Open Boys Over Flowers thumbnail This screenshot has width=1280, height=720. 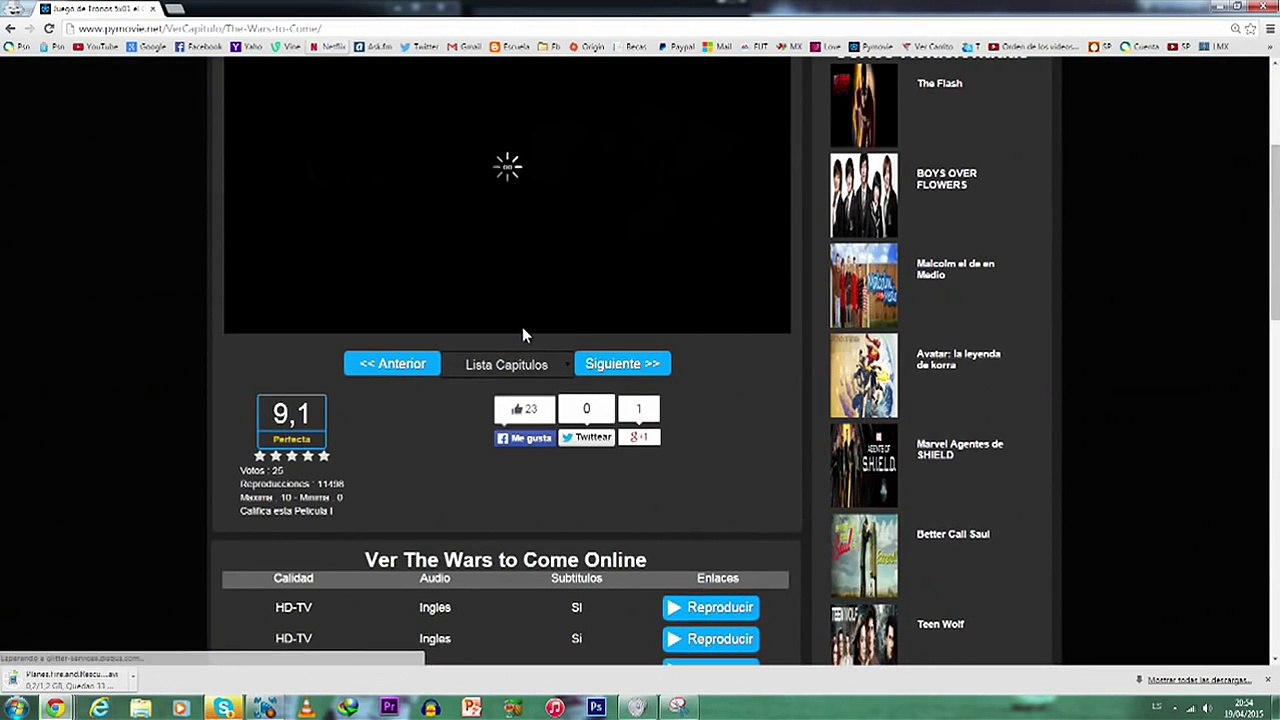[x=864, y=196]
